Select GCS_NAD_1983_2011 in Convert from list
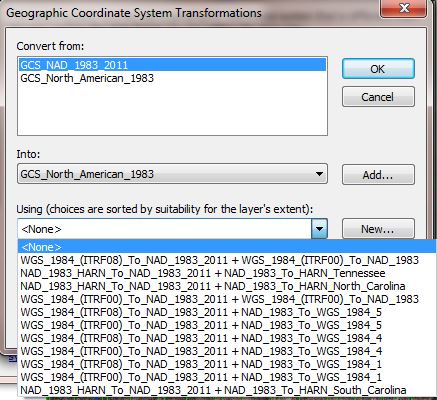 [x=172, y=65]
